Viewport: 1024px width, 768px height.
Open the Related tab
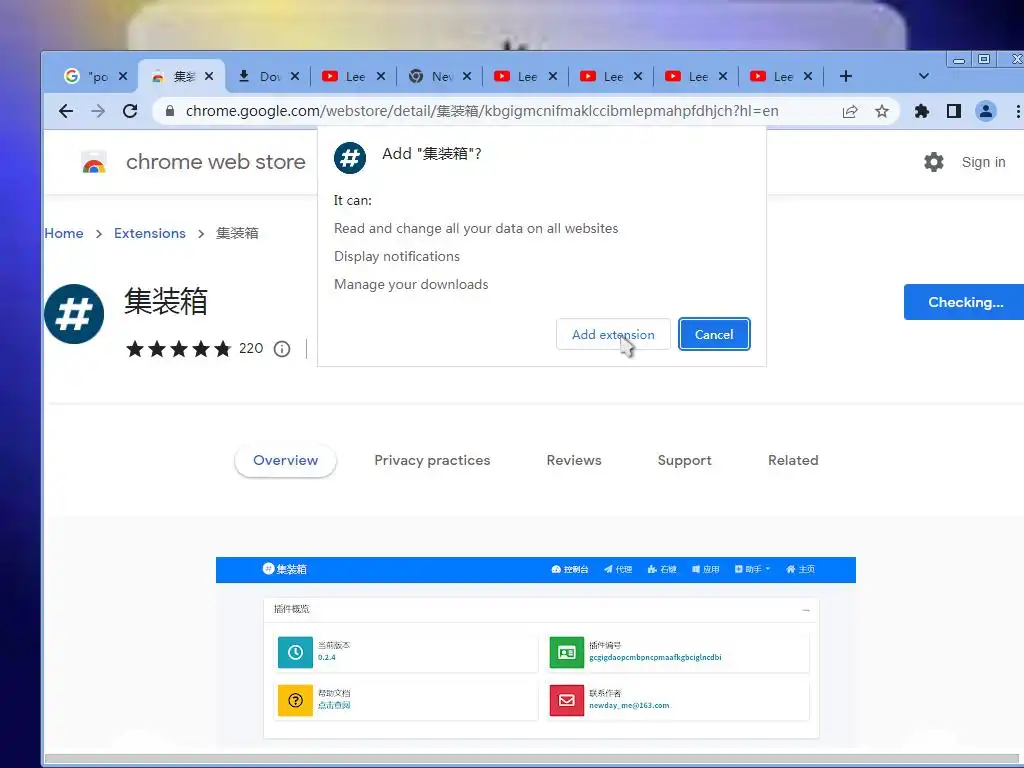pos(793,460)
